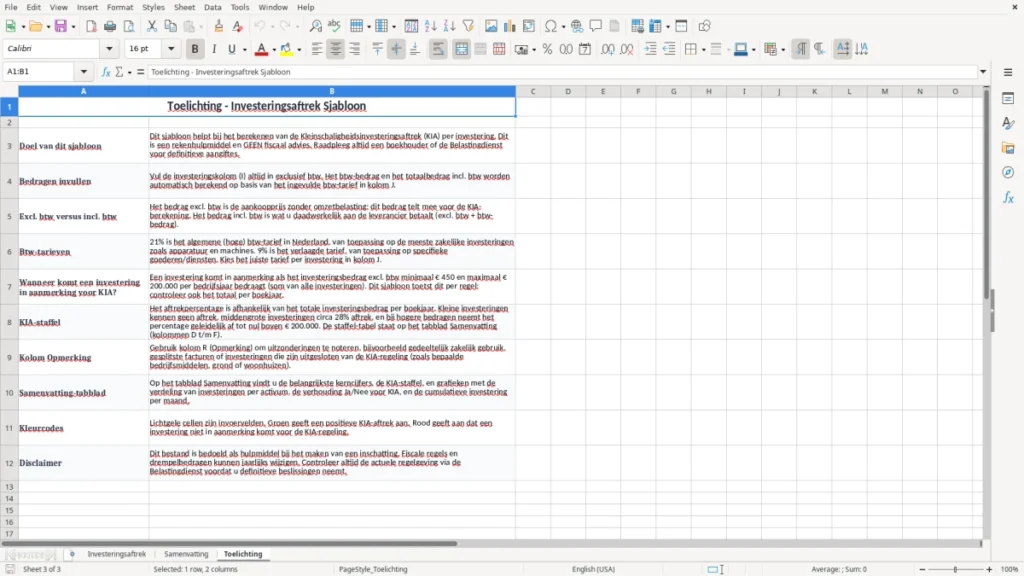Click Sort Descending icon

click(x=449, y=26)
